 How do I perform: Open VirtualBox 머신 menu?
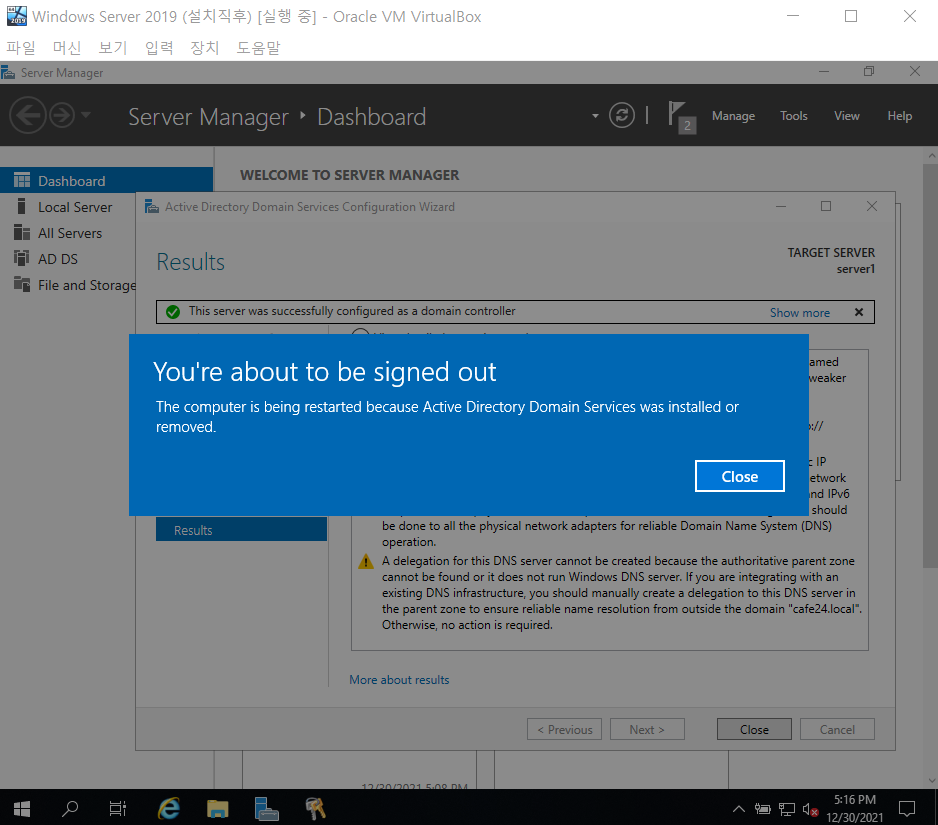tap(66, 47)
